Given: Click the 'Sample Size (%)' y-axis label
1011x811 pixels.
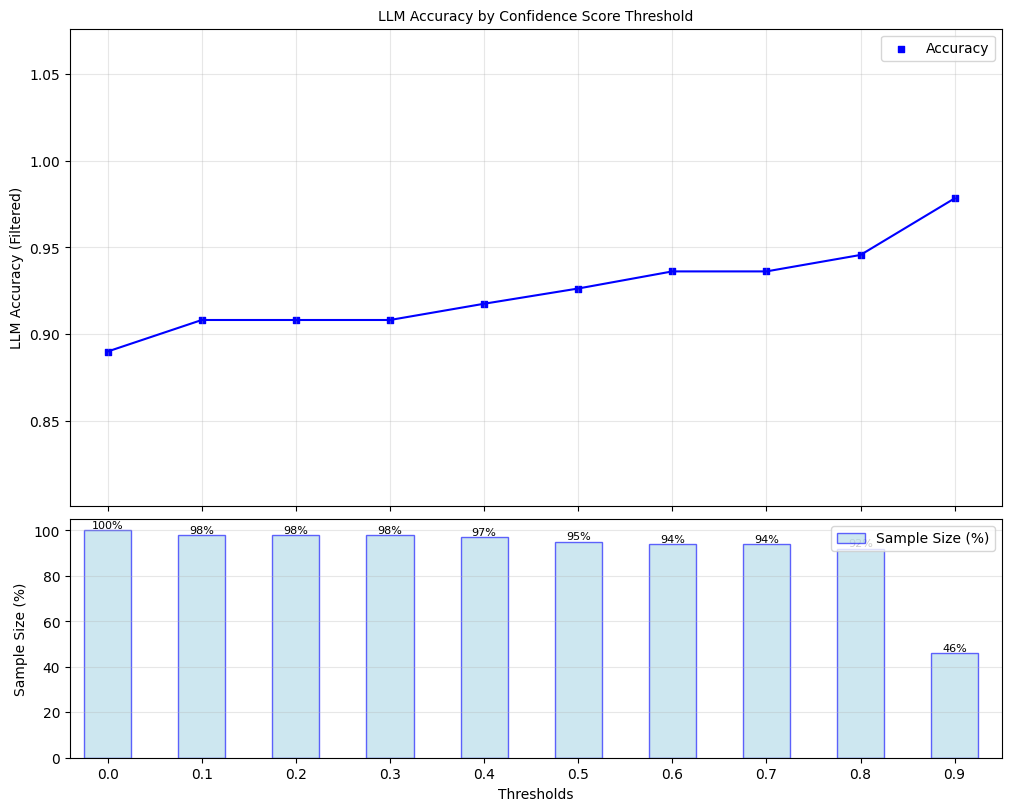Looking at the screenshot, I should (x=20, y=638).
